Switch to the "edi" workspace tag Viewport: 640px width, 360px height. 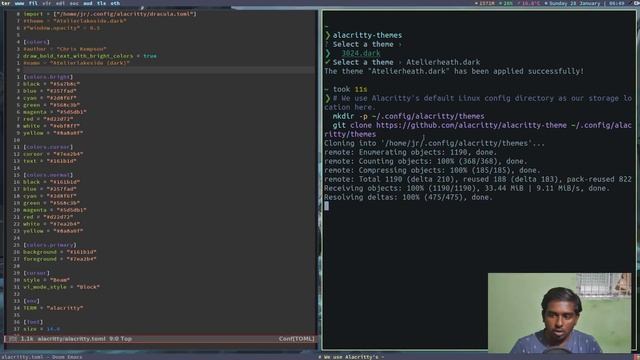pyautogui.click(x=60, y=3)
